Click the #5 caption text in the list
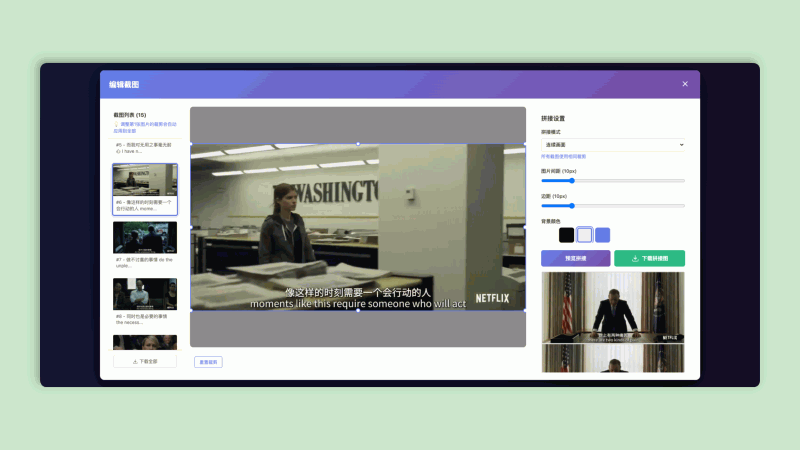 pos(144,148)
